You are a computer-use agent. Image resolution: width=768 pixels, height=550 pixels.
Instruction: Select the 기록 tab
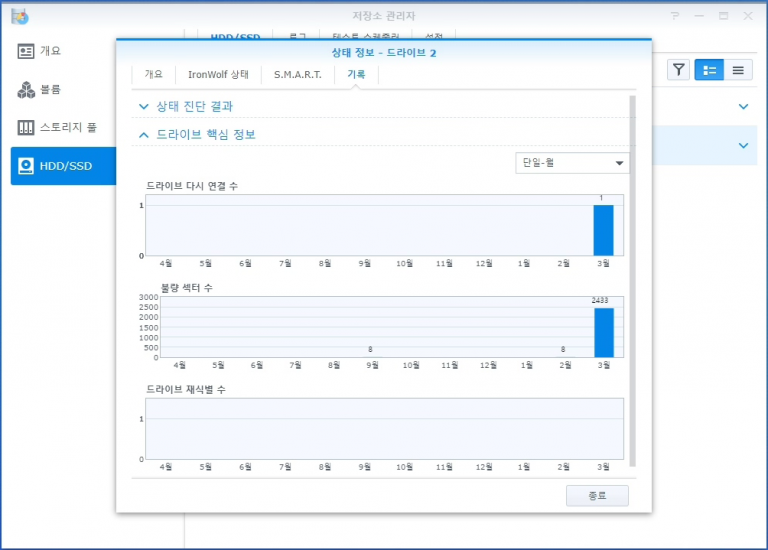(x=356, y=74)
